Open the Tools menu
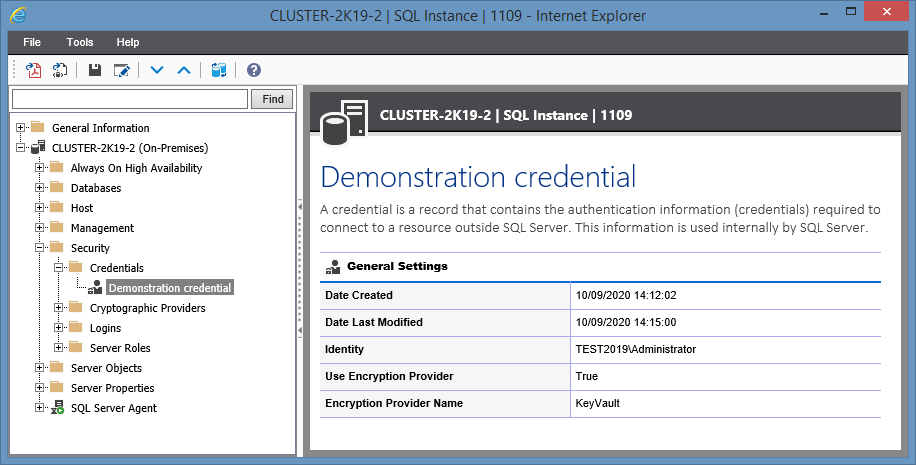 79,42
